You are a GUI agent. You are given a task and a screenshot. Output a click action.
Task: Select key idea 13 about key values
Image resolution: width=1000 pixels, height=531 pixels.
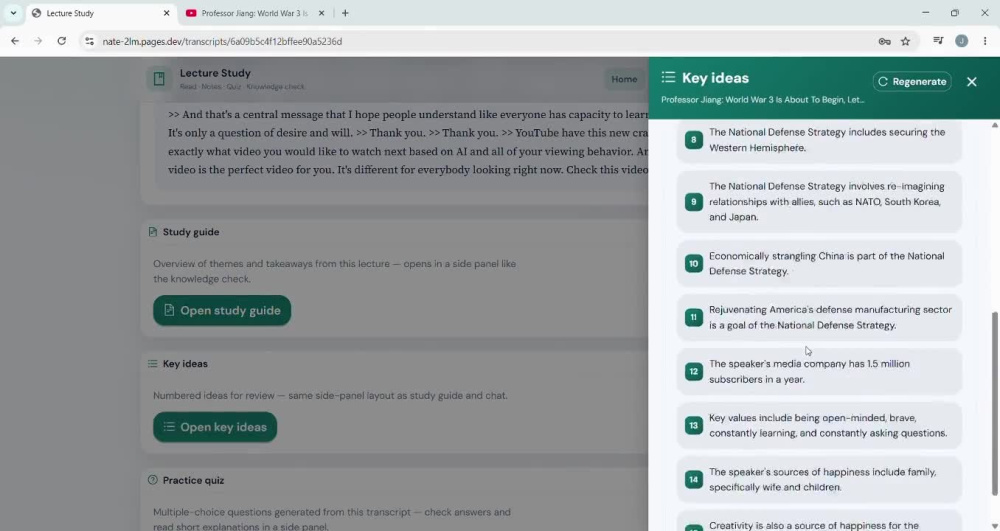(819, 426)
